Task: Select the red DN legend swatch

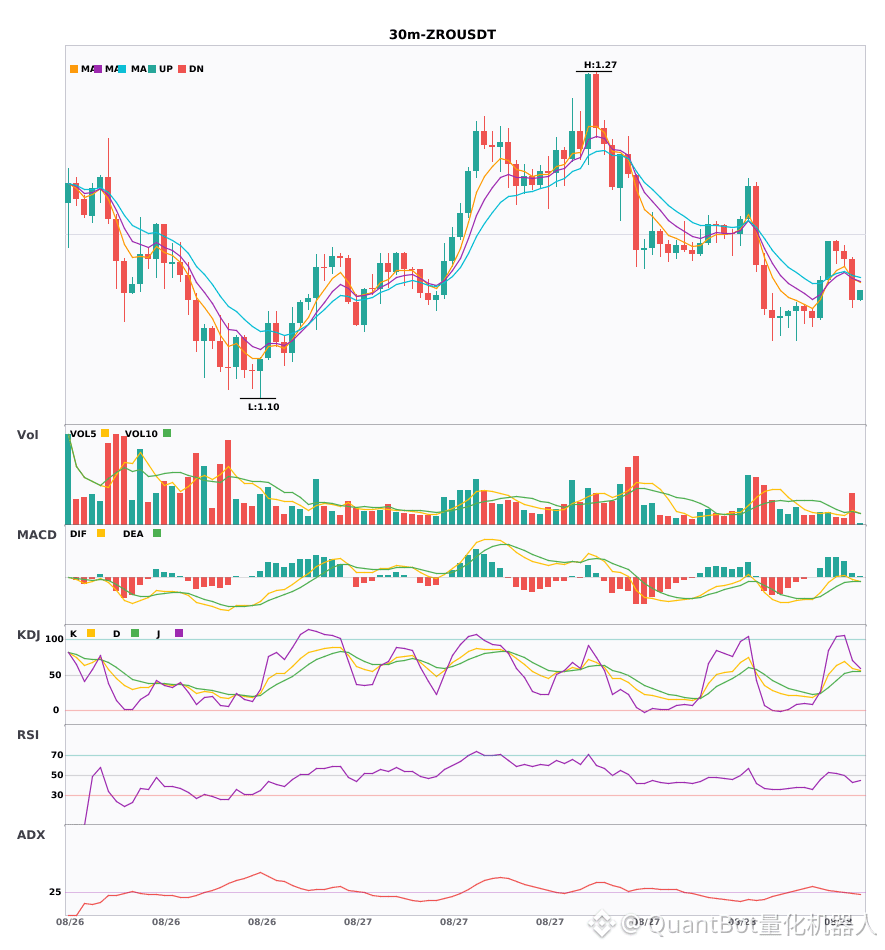Action: (x=182, y=69)
